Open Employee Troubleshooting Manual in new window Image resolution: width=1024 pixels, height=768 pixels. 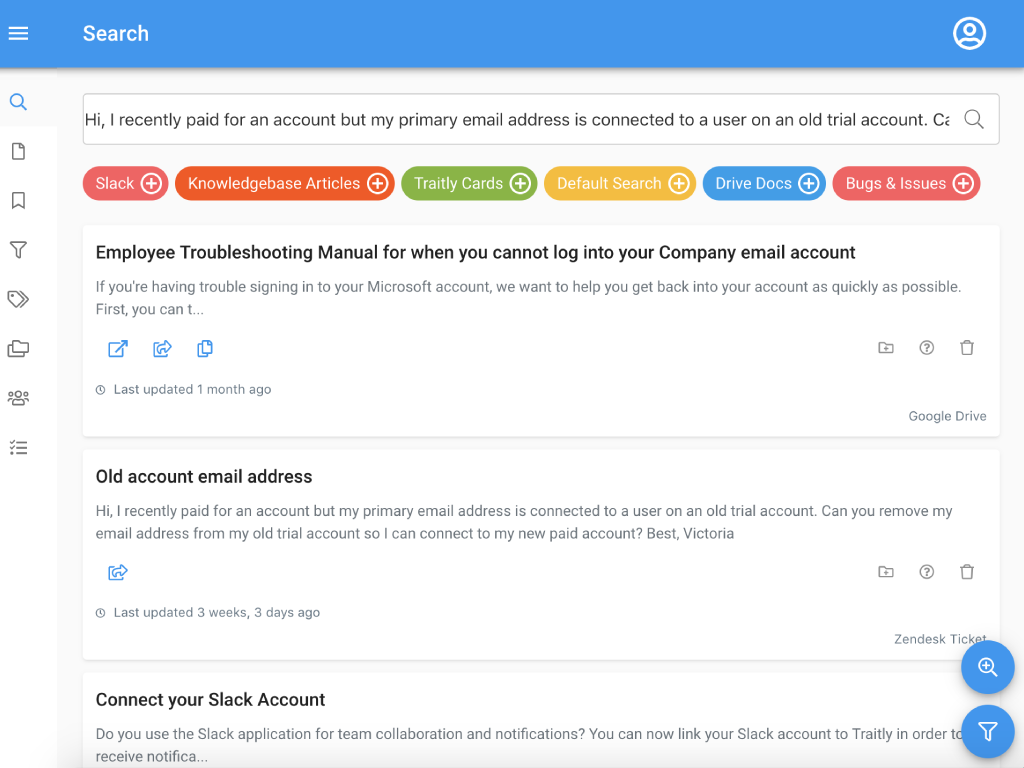[x=118, y=349]
